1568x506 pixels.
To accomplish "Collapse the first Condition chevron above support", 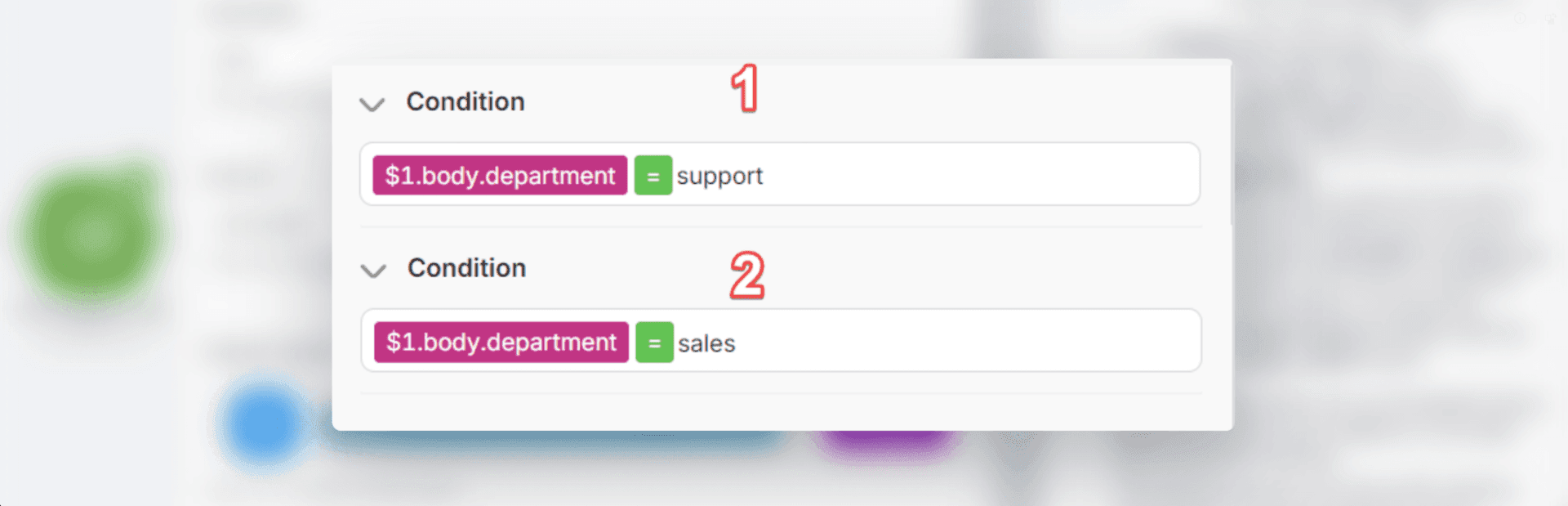I will [372, 105].
